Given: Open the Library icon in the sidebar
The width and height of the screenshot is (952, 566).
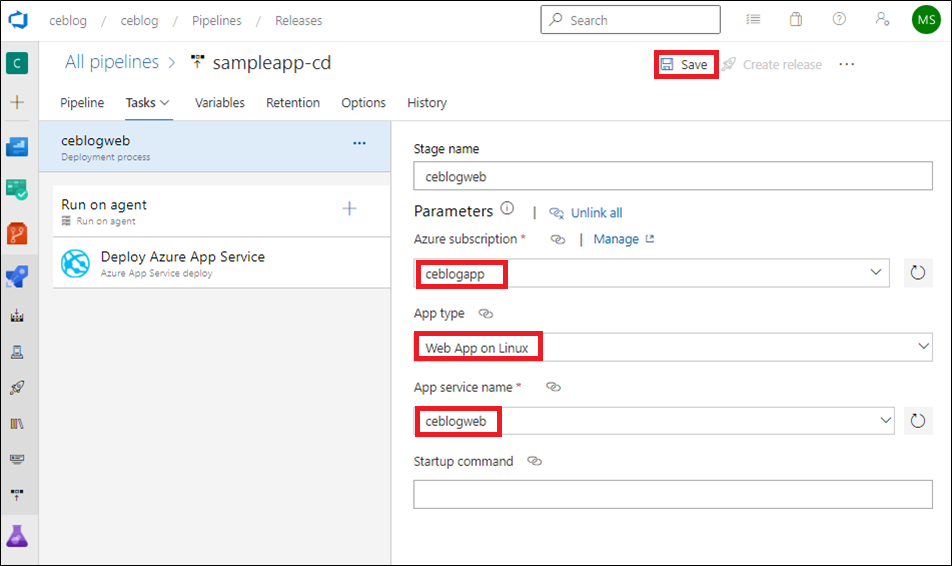Looking at the screenshot, I should coord(17,423).
